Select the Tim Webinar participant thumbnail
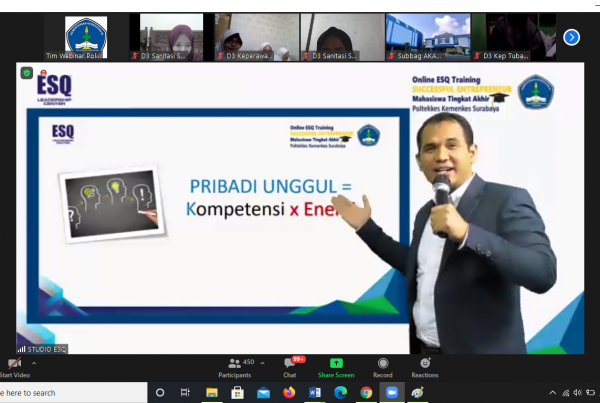This screenshot has width=600, height=403. pyautogui.click(x=87, y=37)
